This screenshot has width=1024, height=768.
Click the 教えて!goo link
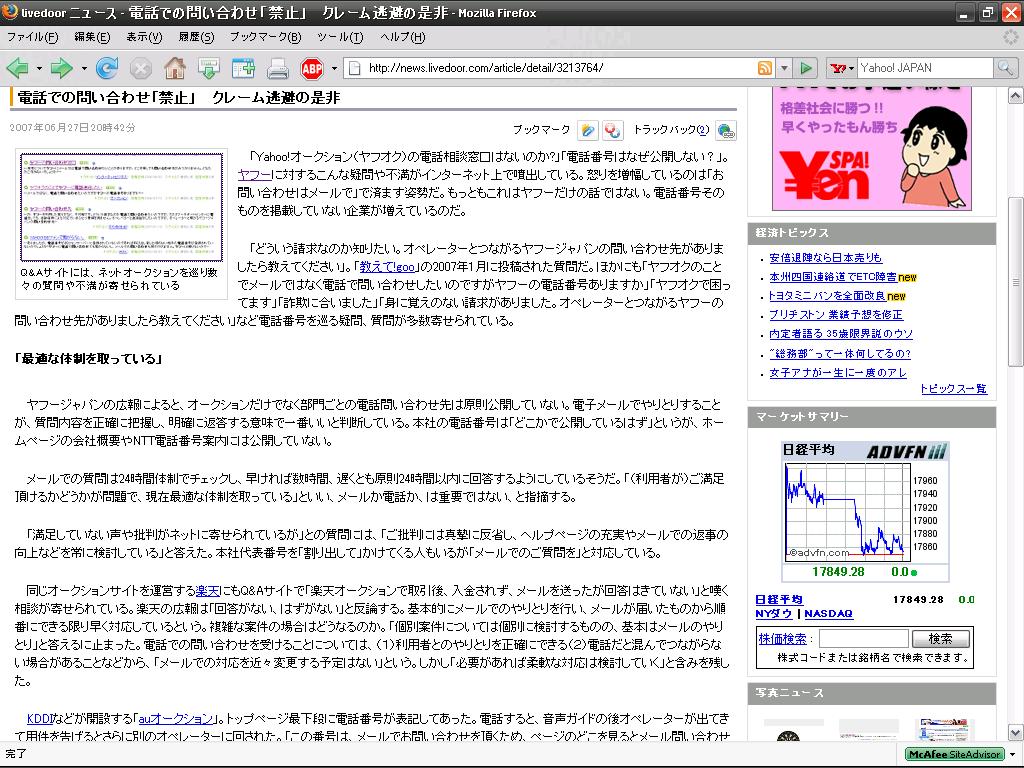pos(387,267)
